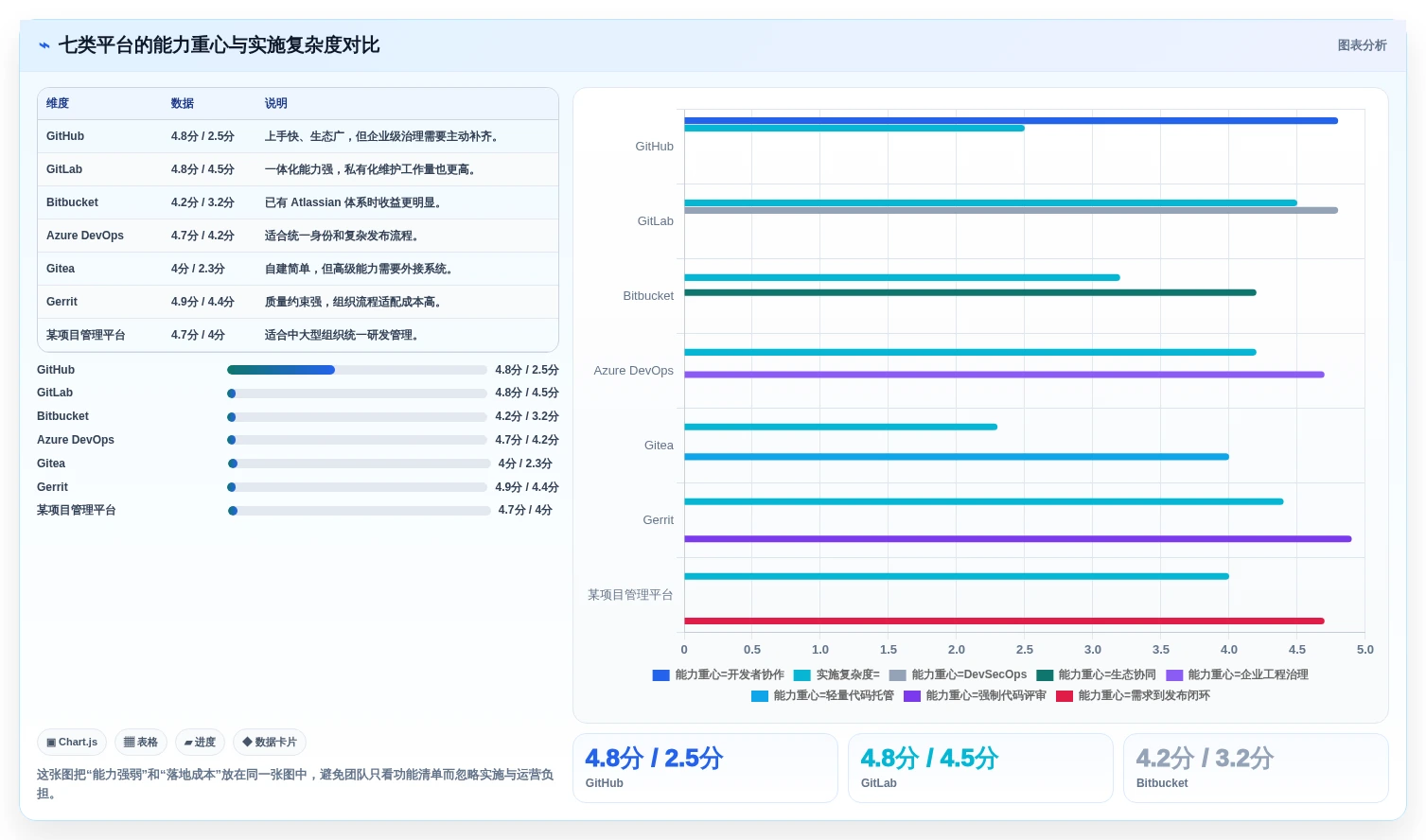Image resolution: width=1426 pixels, height=840 pixels.
Task: Click the table value 4分 / 2.3分
Action: [198, 269]
